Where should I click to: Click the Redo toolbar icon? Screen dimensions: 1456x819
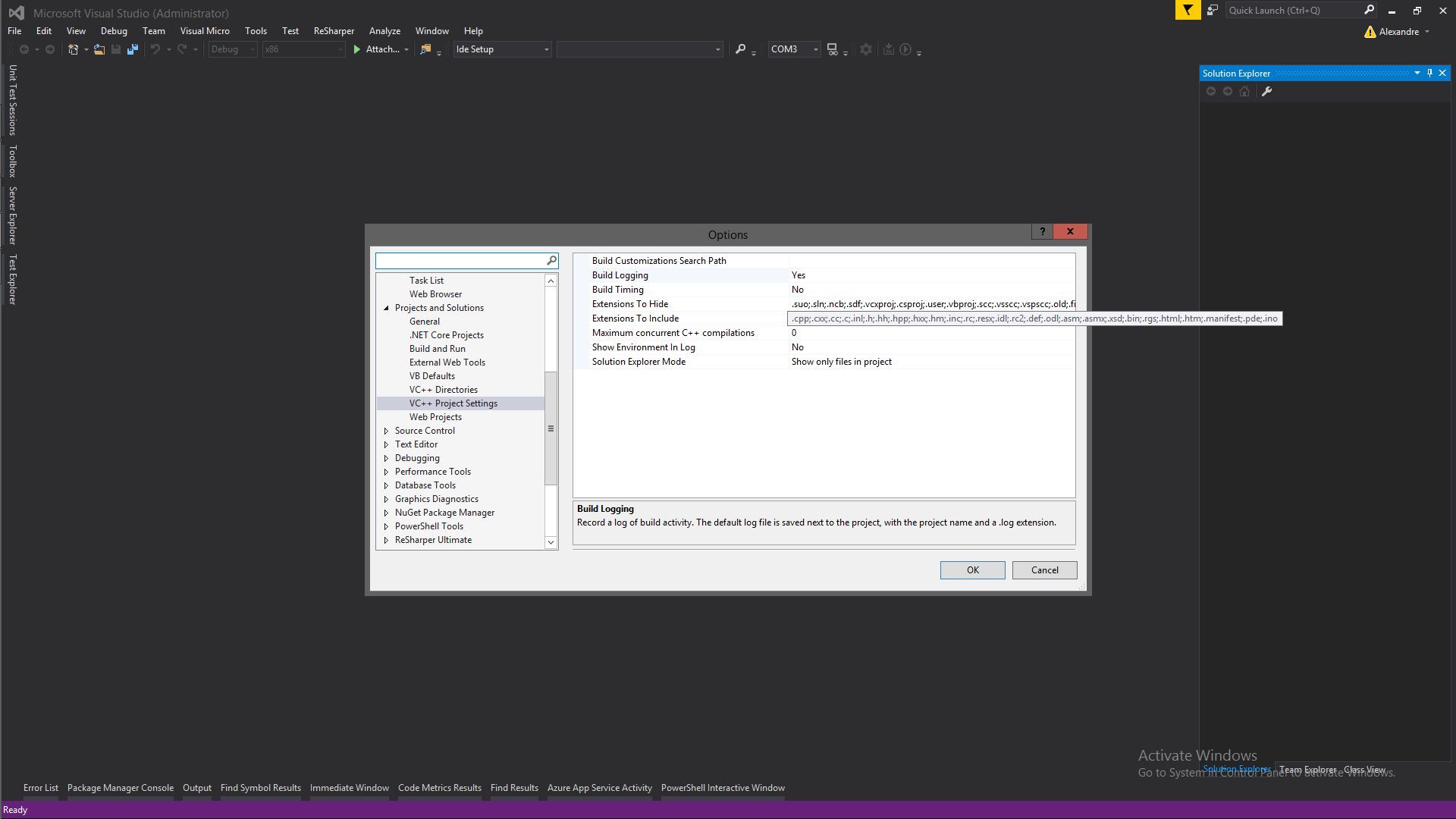click(x=182, y=49)
